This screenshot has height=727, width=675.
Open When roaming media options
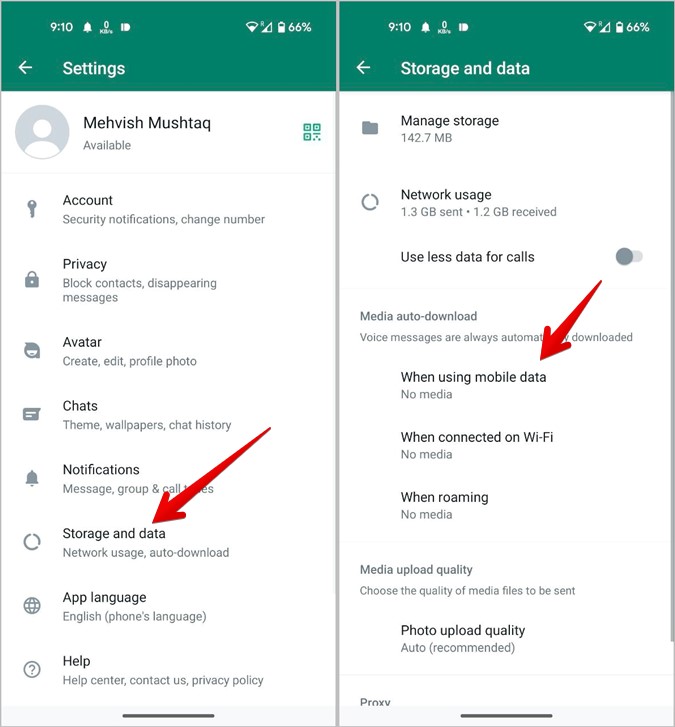point(505,505)
